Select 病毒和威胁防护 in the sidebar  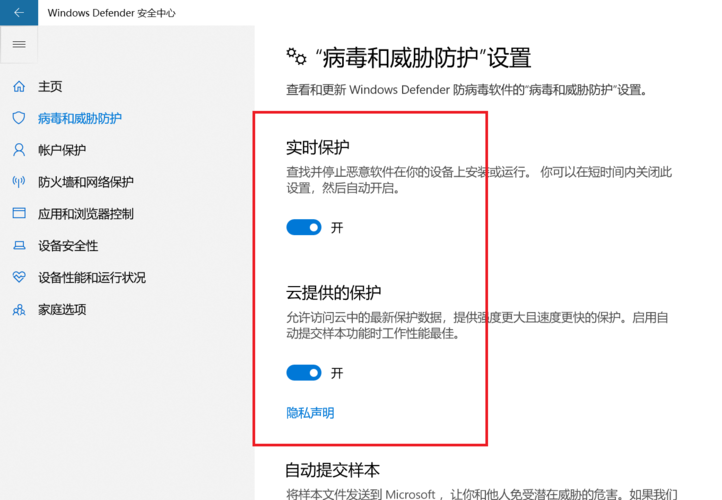pyautogui.click(x=80, y=118)
